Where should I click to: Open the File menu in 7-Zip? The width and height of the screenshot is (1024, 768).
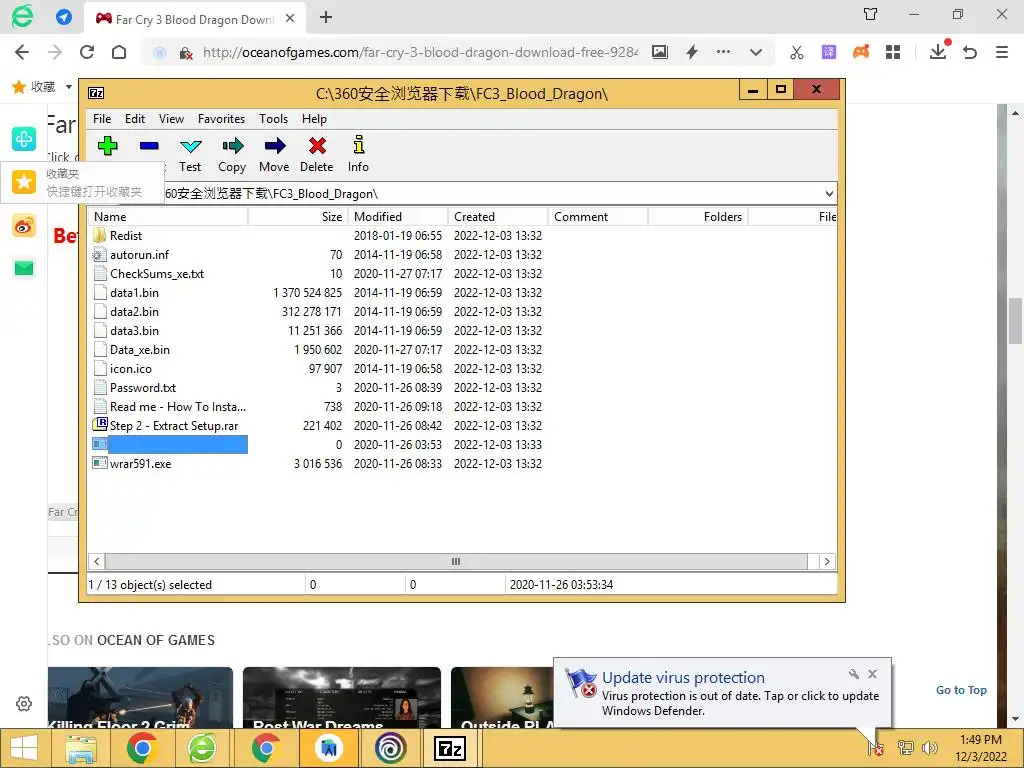click(102, 119)
